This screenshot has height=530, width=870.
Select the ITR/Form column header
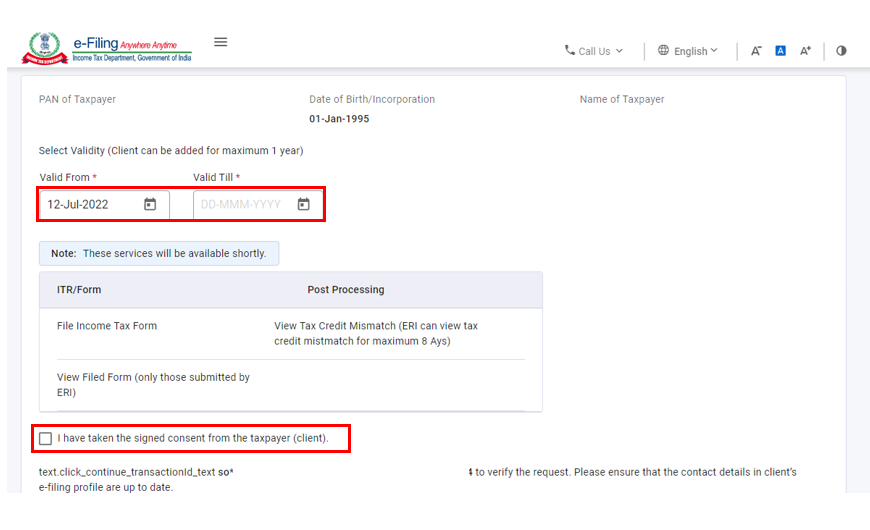pos(79,290)
